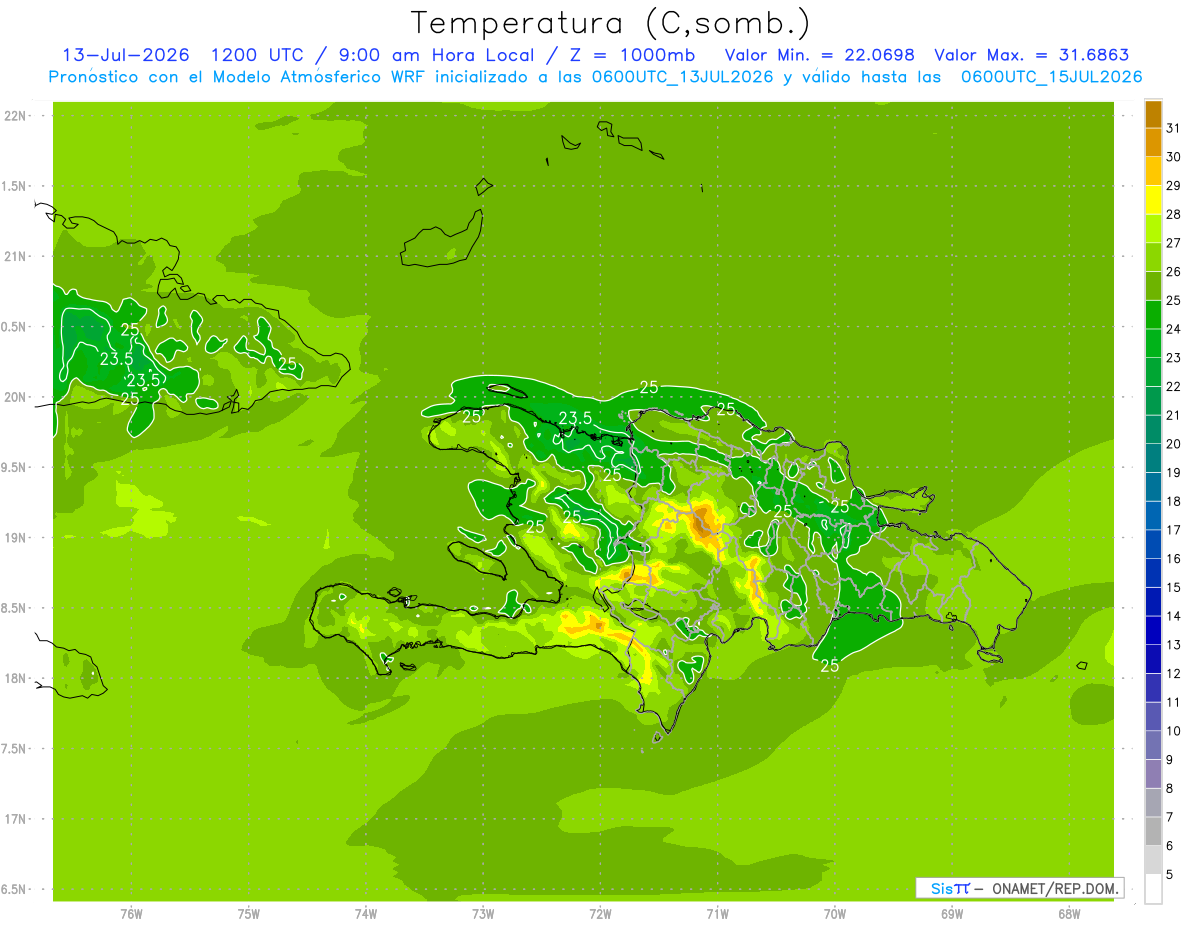Click the '17N' latitude axis label
This screenshot has width=1200, height=927.
click(x=16, y=819)
